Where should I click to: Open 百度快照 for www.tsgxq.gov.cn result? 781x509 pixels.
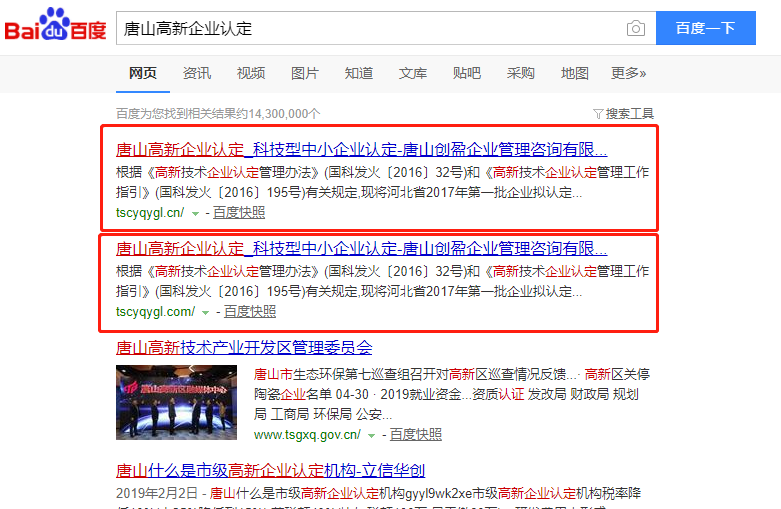click(x=415, y=435)
